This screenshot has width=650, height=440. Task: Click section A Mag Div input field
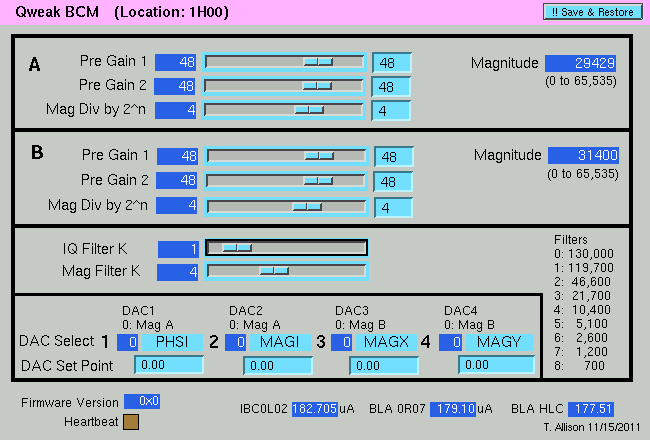coord(391,111)
